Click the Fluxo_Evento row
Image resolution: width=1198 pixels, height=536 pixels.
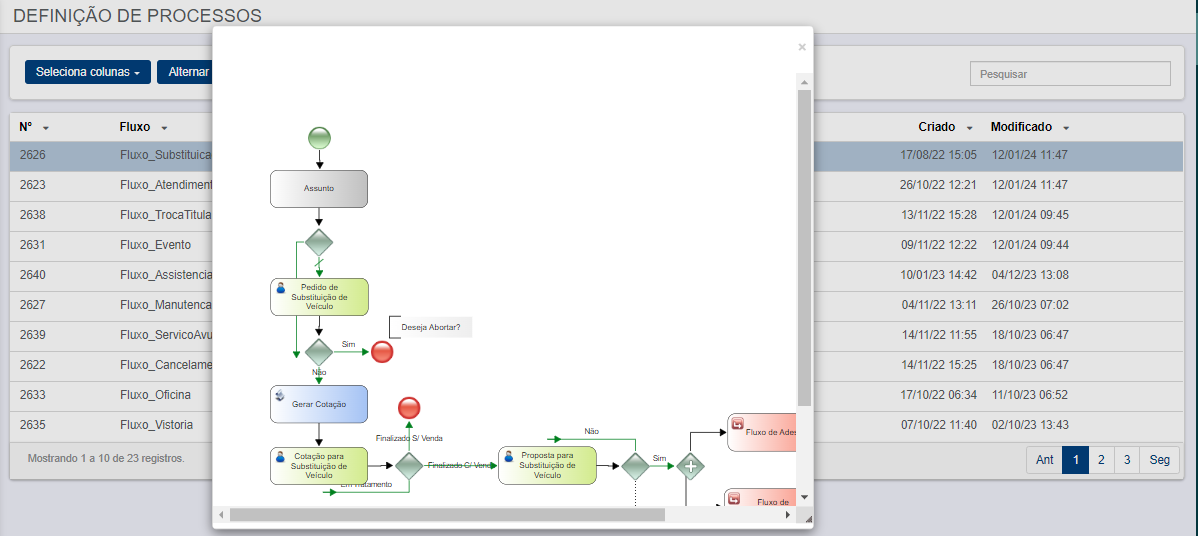[x=596, y=245]
